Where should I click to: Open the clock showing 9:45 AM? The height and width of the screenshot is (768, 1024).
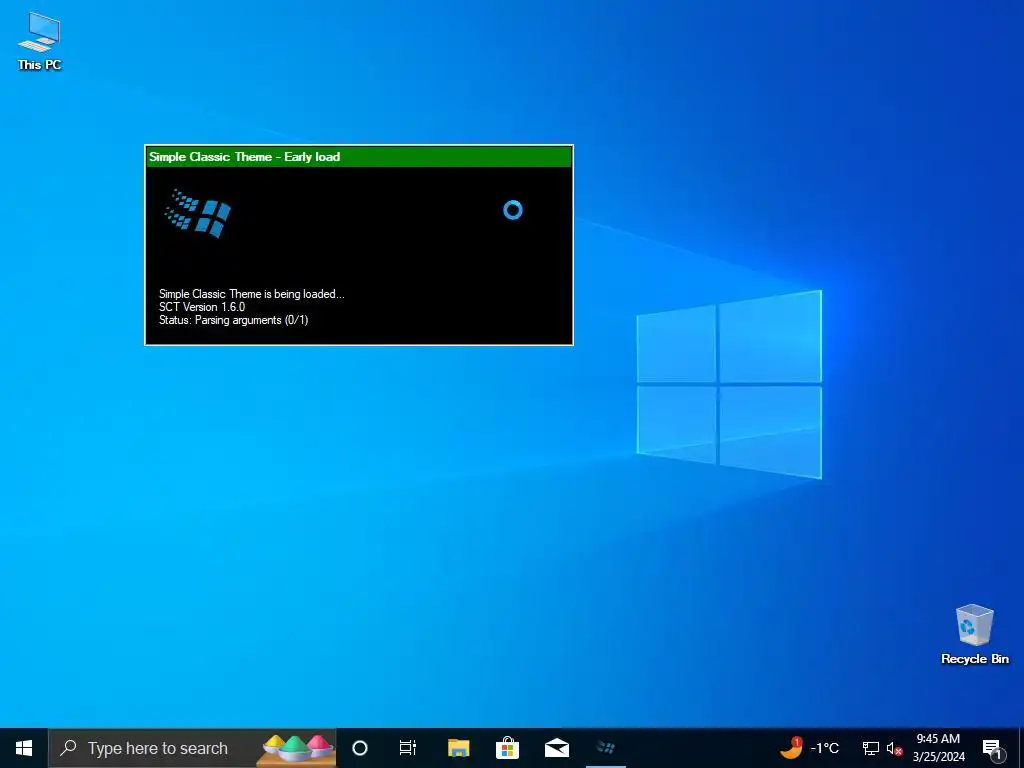[938, 748]
